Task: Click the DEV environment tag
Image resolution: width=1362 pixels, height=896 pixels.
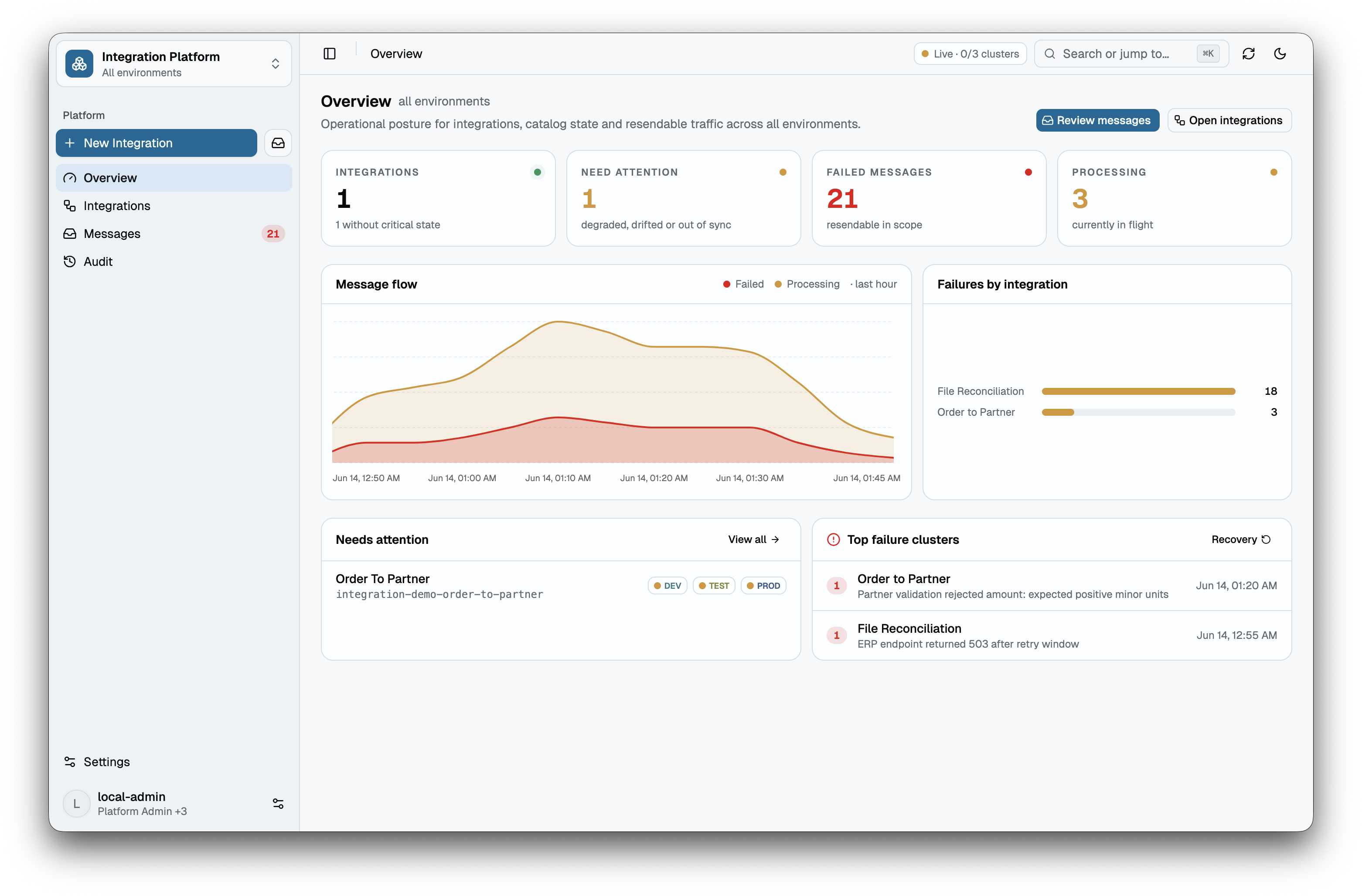Action: (x=667, y=586)
